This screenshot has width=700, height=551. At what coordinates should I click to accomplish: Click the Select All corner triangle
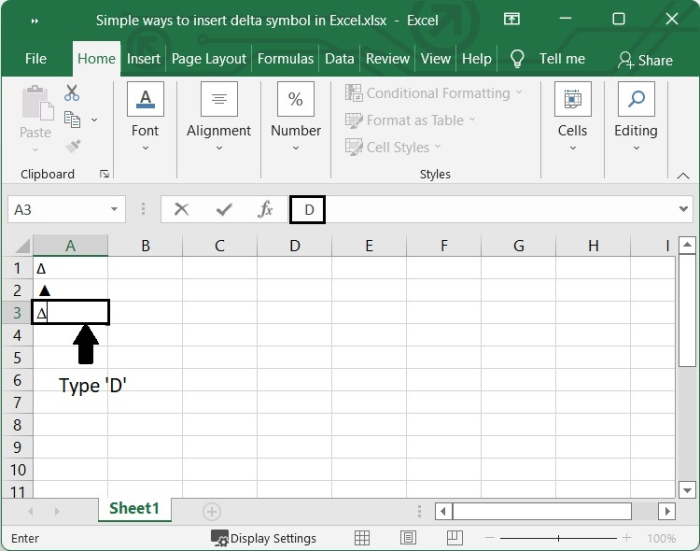22,246
